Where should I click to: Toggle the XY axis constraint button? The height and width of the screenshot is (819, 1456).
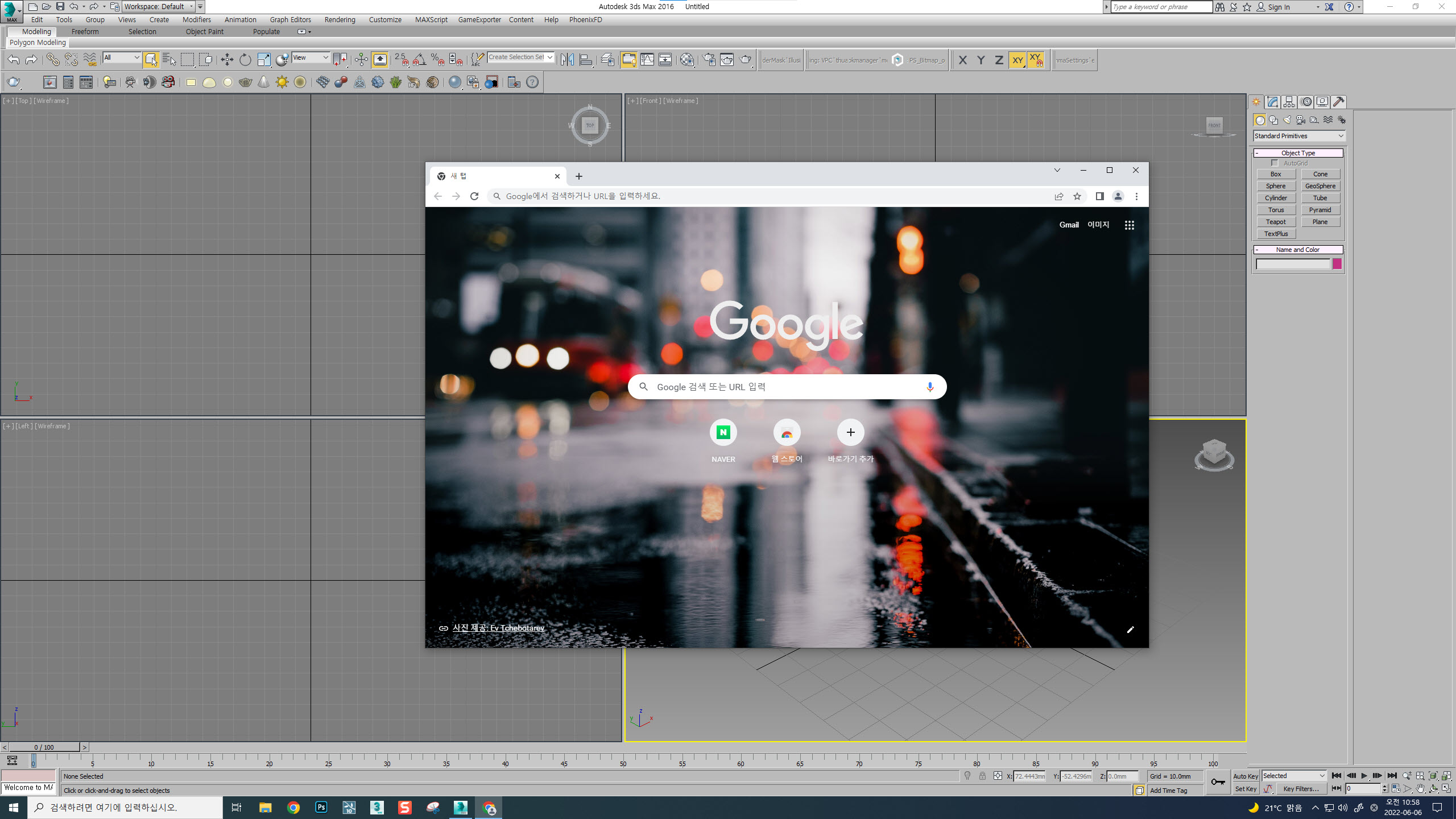[1017, 60]
